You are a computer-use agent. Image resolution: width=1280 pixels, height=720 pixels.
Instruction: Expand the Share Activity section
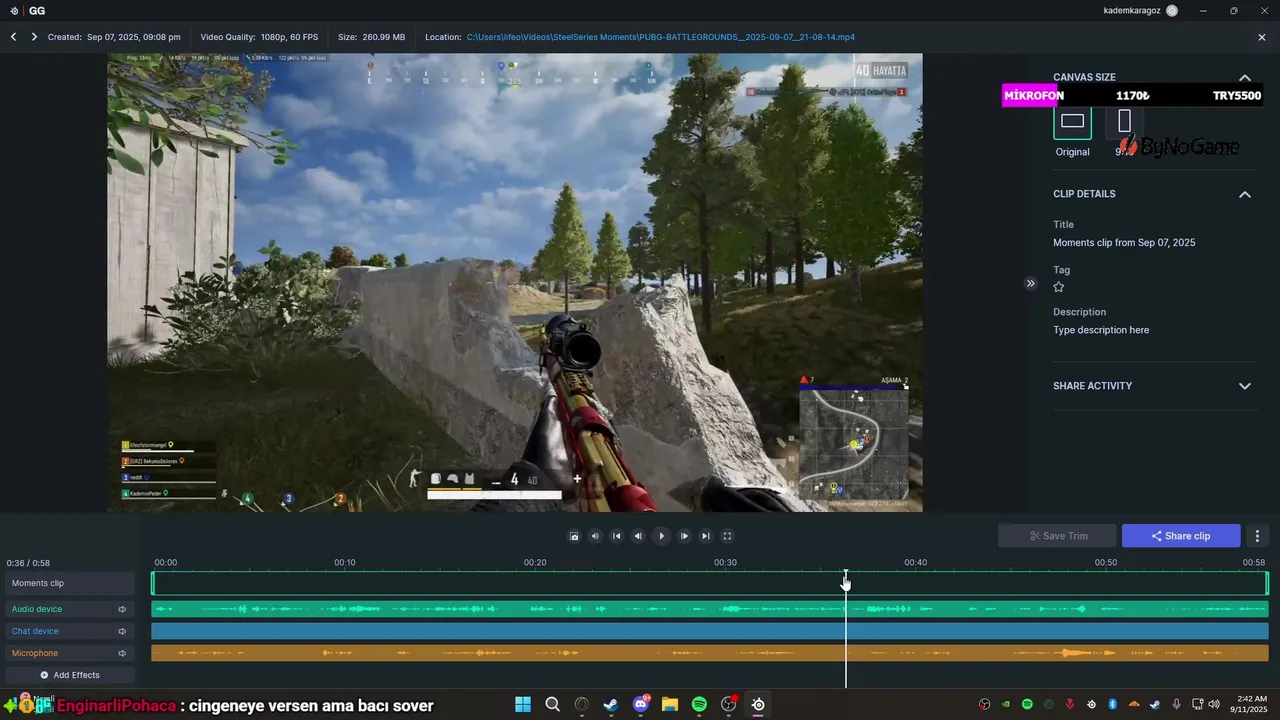point(1245,386)
